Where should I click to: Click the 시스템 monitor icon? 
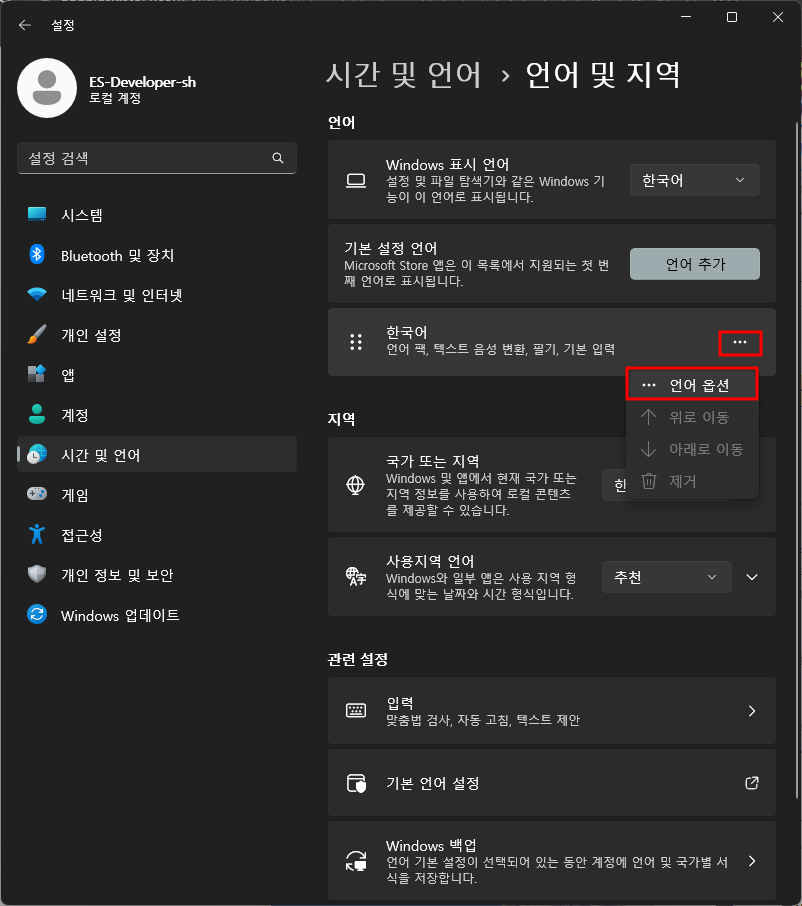click(37, 214)
